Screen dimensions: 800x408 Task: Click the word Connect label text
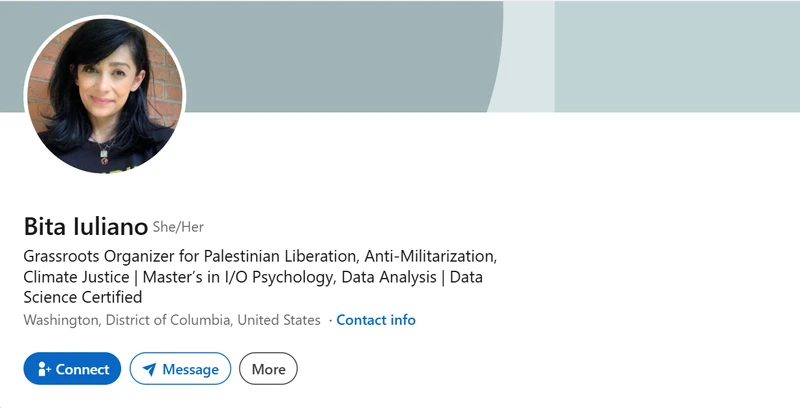click(x=82, y=369)
